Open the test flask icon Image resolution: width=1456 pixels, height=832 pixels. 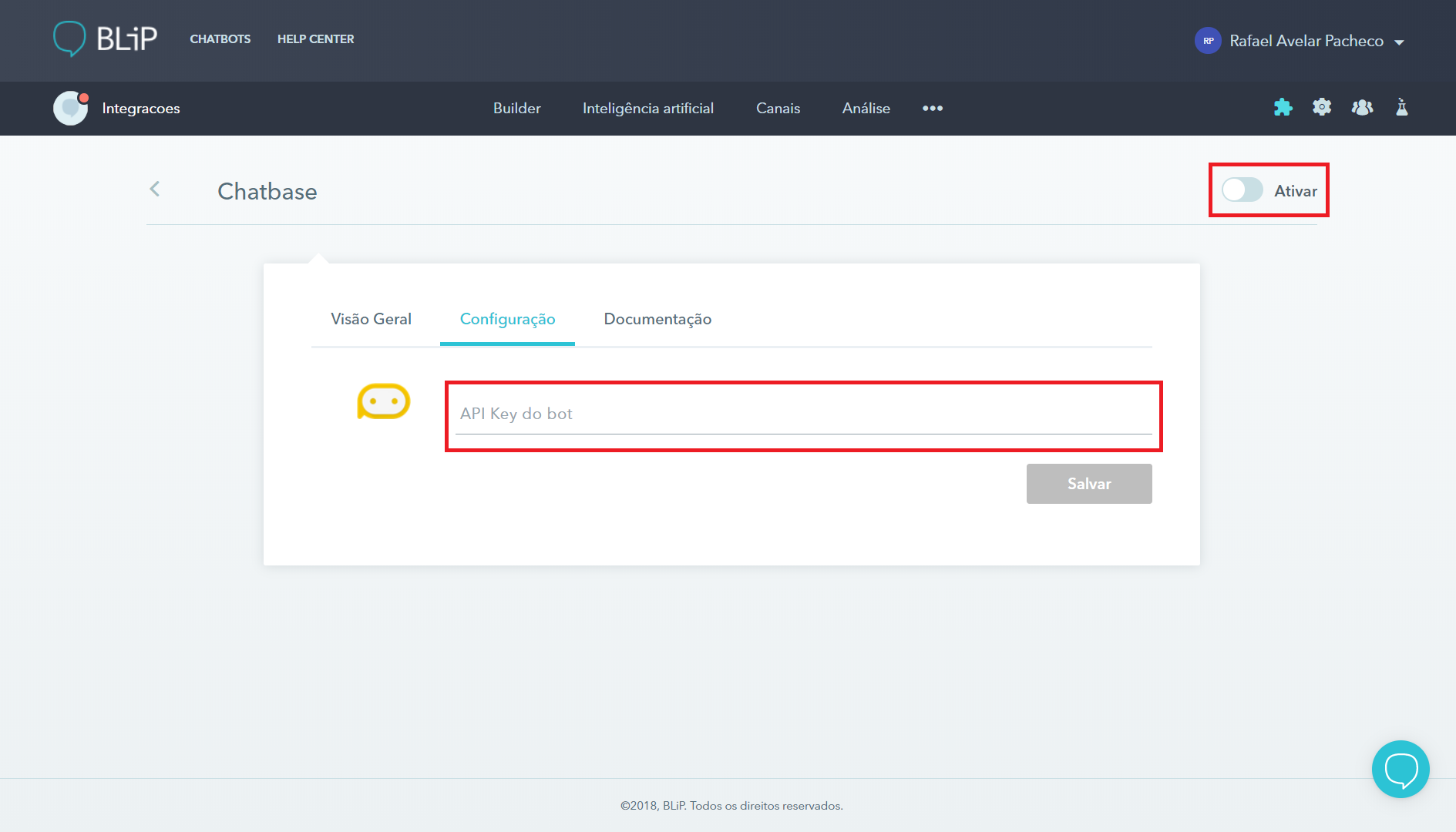[x=1402, y=107]
